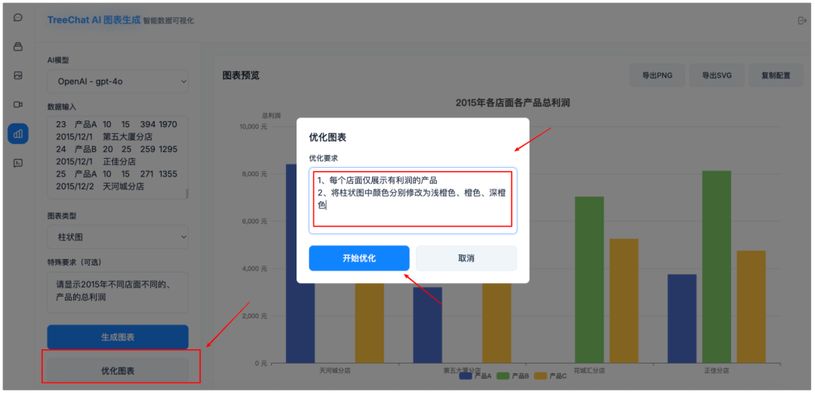Click the 数据输入 box scrollbar
This screenshot has height=393, width=815.
(x=187, y=193)
